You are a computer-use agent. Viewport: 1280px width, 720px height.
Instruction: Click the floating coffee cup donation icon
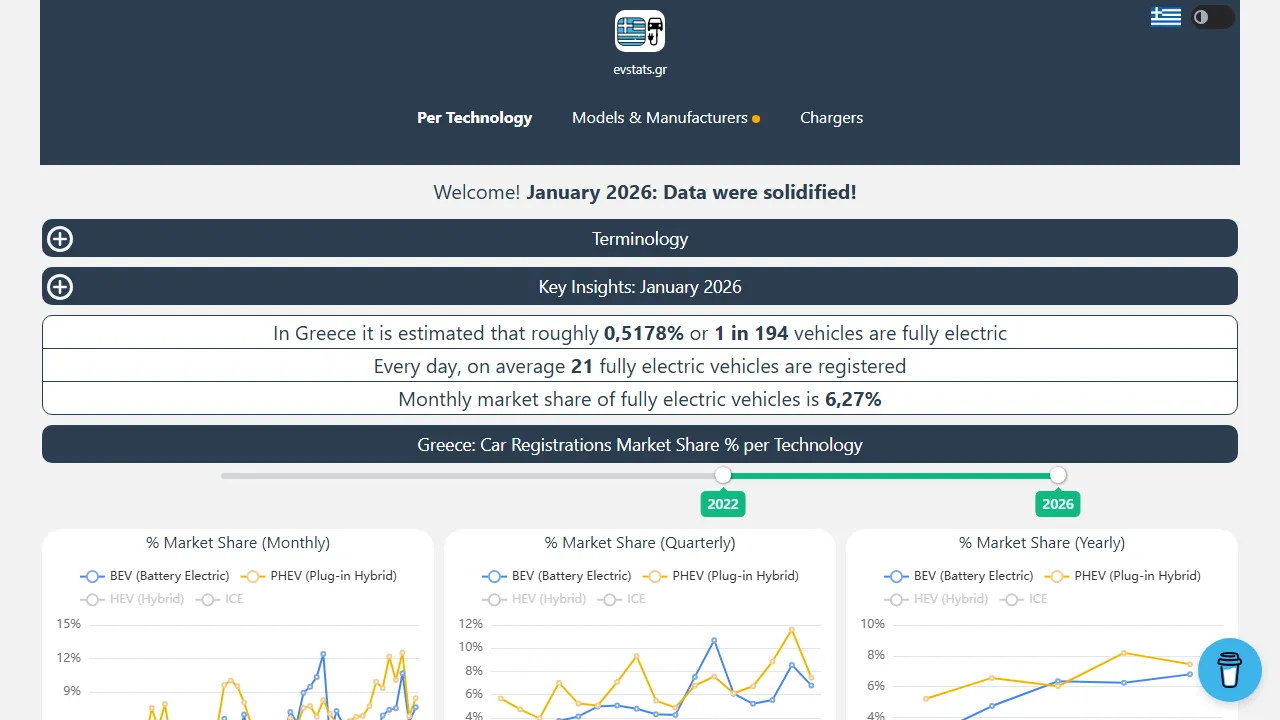point(1230,670)
